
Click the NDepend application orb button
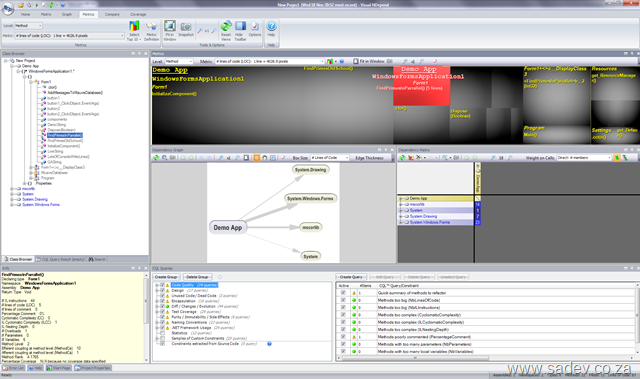pyautogui.click(x=7, y=8)
